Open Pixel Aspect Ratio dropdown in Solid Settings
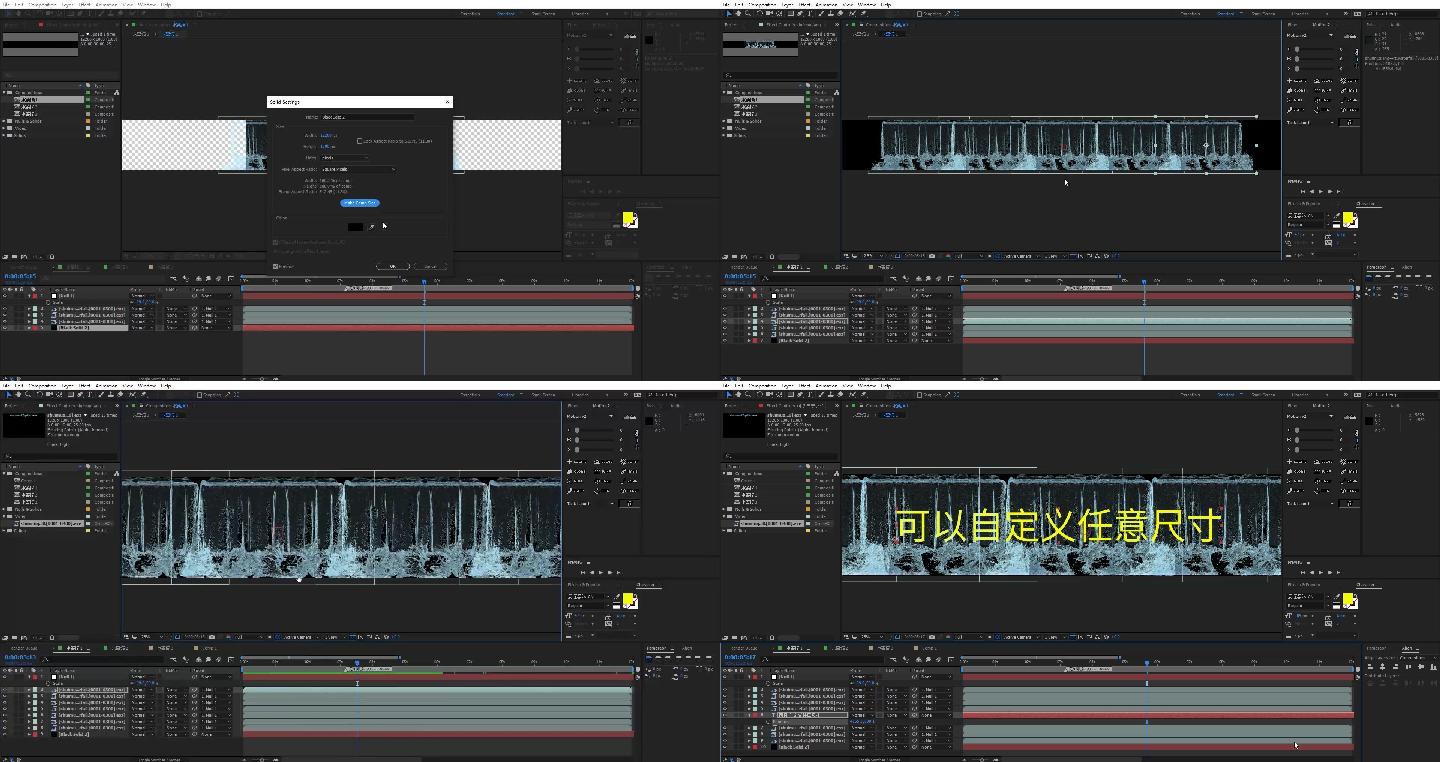The image size is (1440, 762). pos(358,170)
